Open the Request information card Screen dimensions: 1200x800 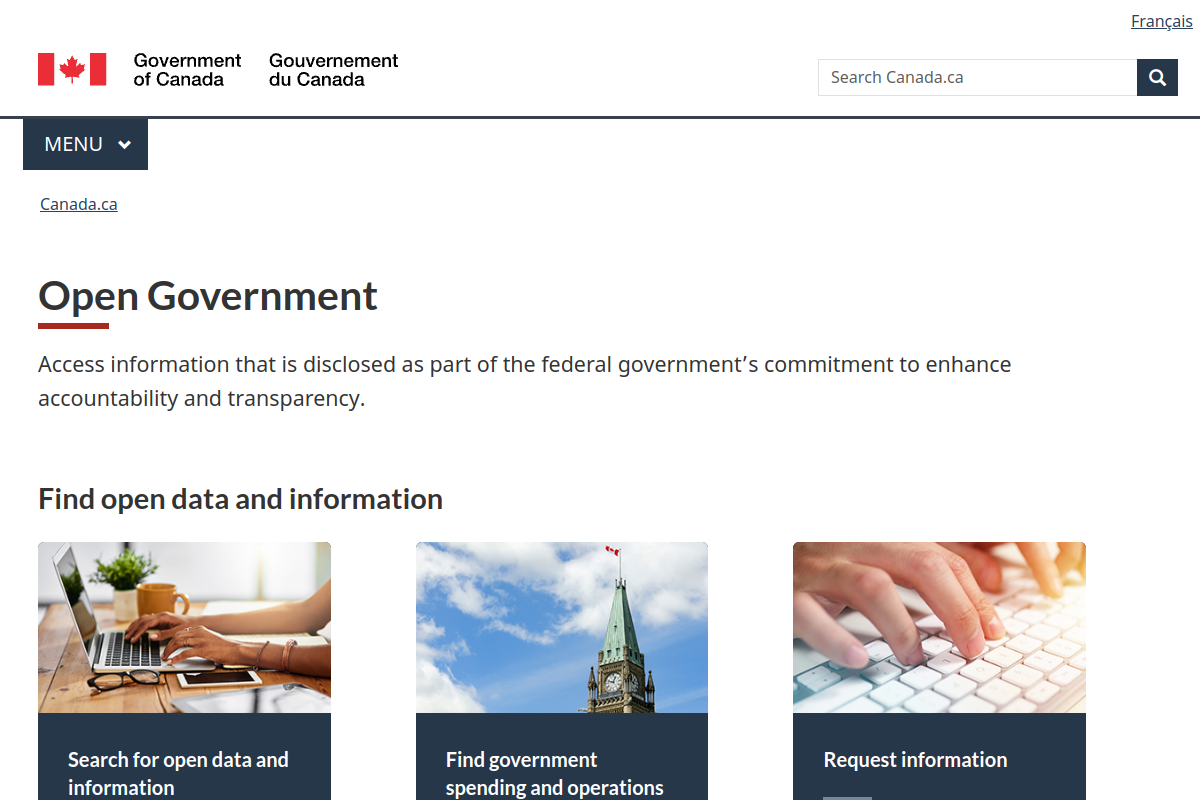(x=915, y=760)
